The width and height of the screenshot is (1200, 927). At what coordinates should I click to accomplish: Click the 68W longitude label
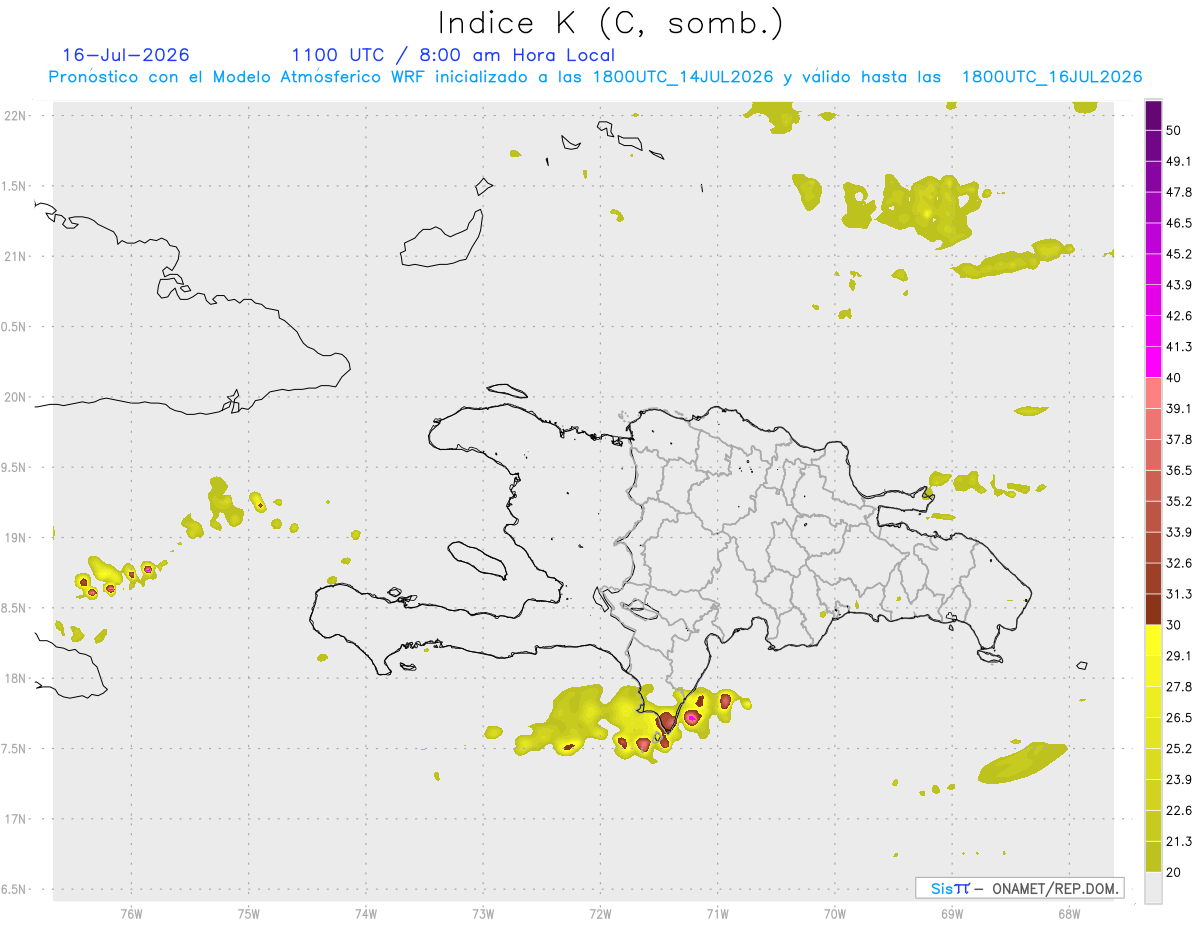(1068, 914)
